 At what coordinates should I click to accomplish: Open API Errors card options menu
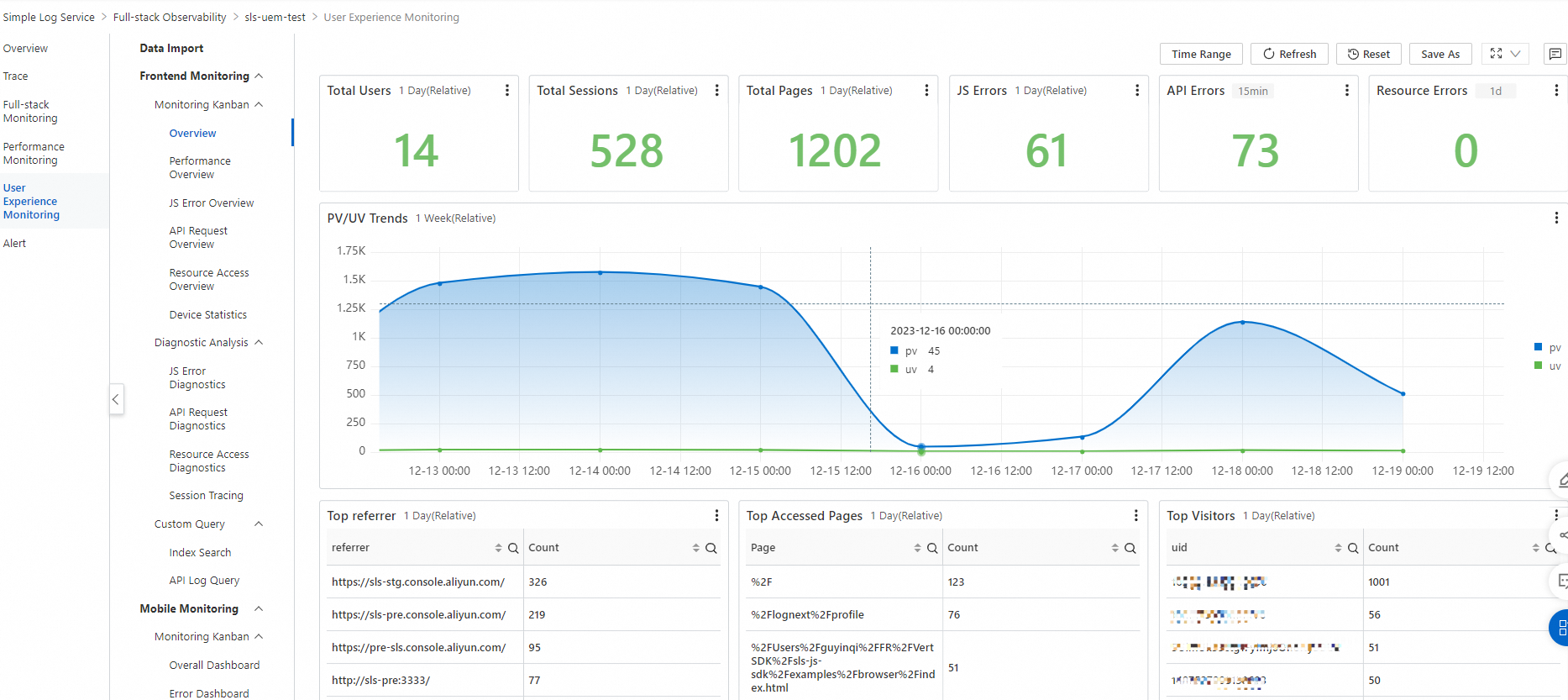(1347, 90)
